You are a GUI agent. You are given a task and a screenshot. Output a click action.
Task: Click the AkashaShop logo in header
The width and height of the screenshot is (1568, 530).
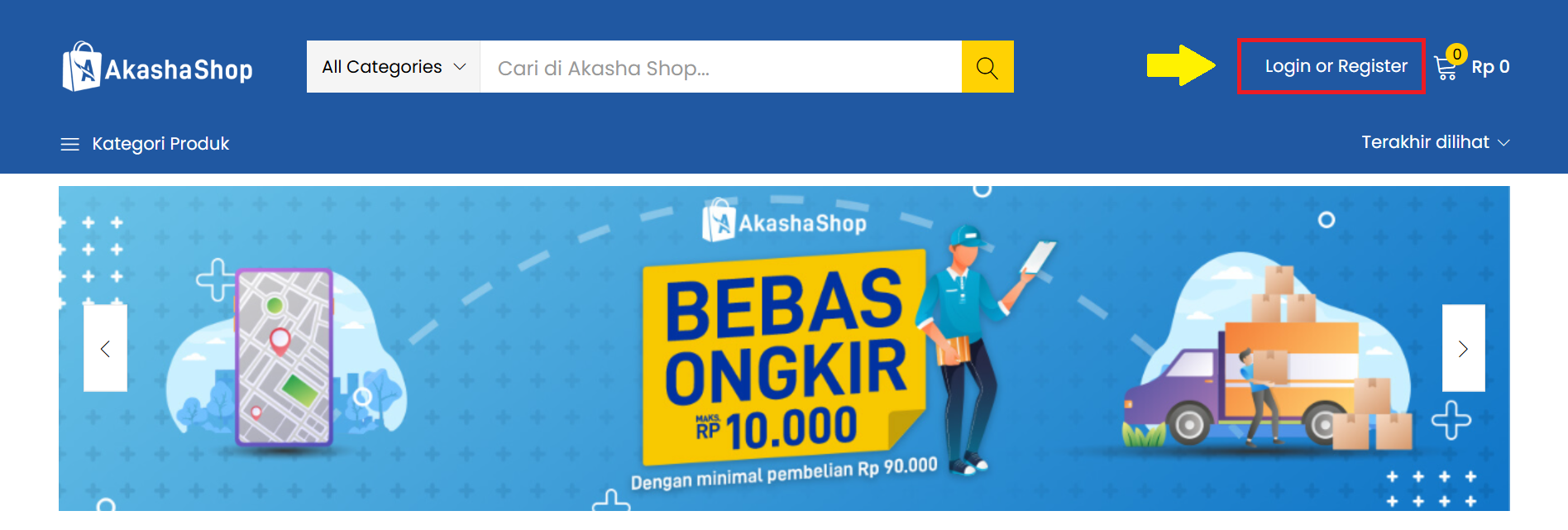point(157,67)
